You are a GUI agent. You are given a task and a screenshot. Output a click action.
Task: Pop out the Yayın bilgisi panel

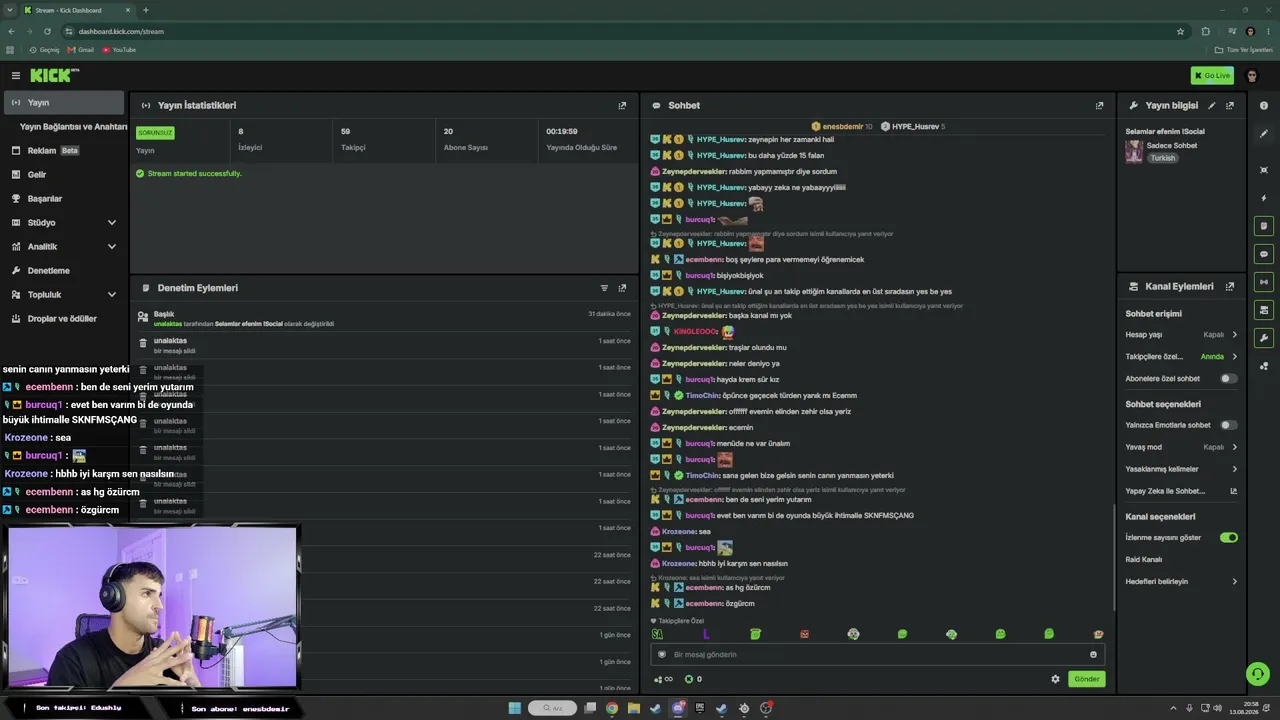point(1230,105)
